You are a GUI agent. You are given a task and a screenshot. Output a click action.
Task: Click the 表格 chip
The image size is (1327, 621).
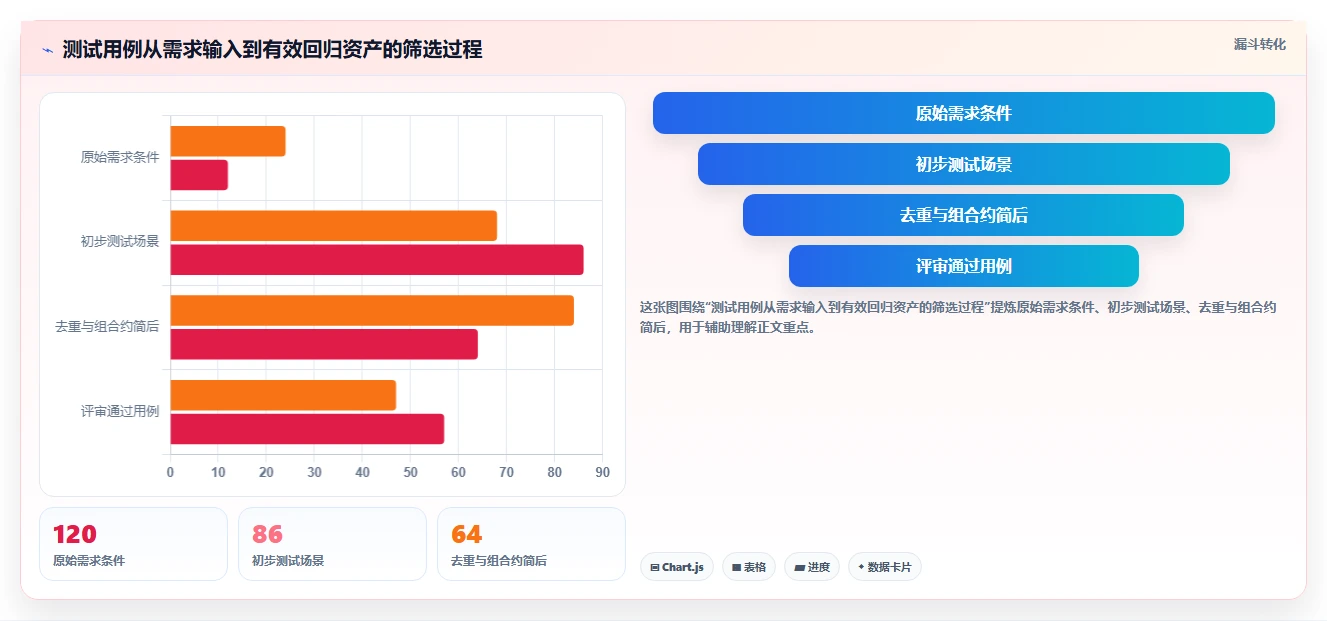749,567
